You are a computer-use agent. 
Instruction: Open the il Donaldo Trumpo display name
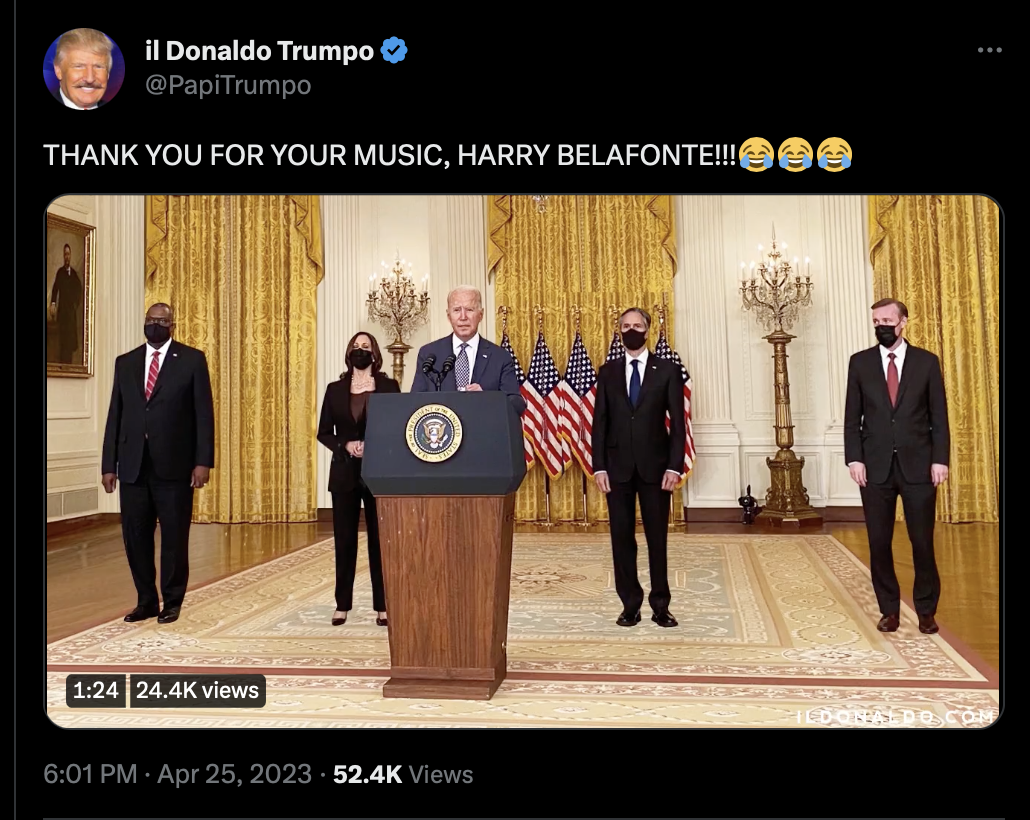[x=259, y=51]
